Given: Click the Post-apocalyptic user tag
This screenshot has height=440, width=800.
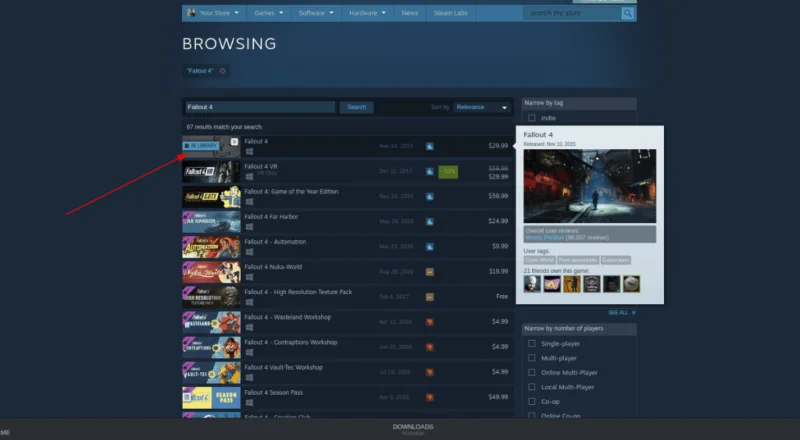Looking at the screenshot, I should tap(578, 260).
